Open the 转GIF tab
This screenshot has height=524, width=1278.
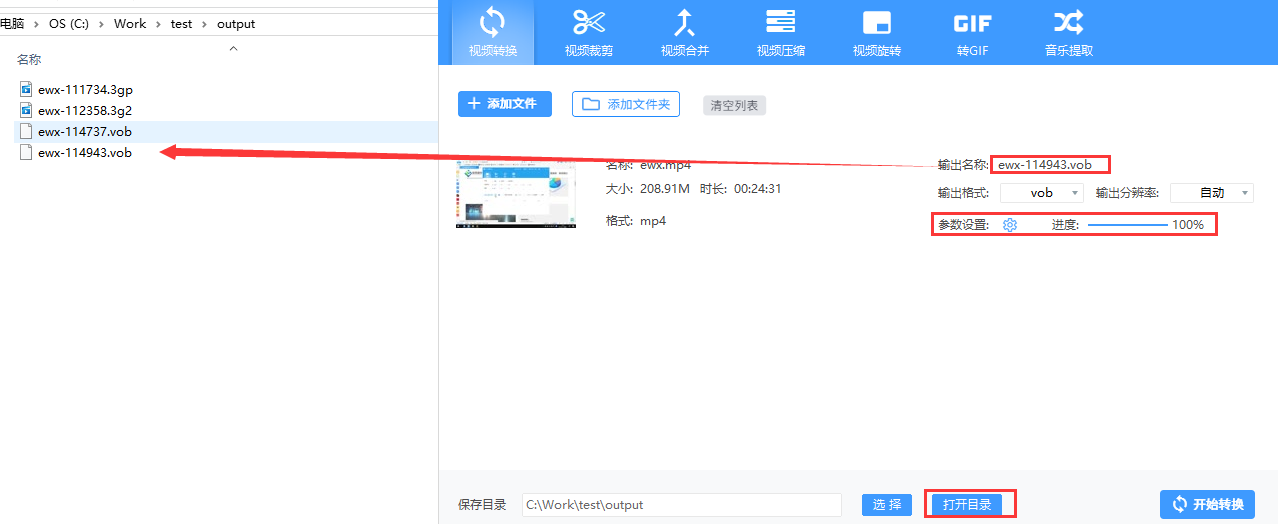click(x=972, y=32)
